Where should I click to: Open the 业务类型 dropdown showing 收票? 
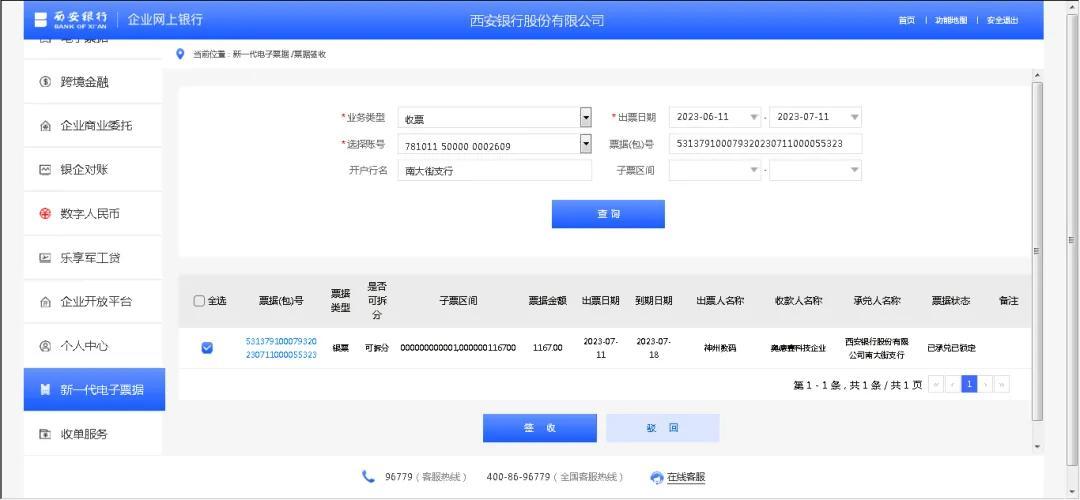coord(585,118)
